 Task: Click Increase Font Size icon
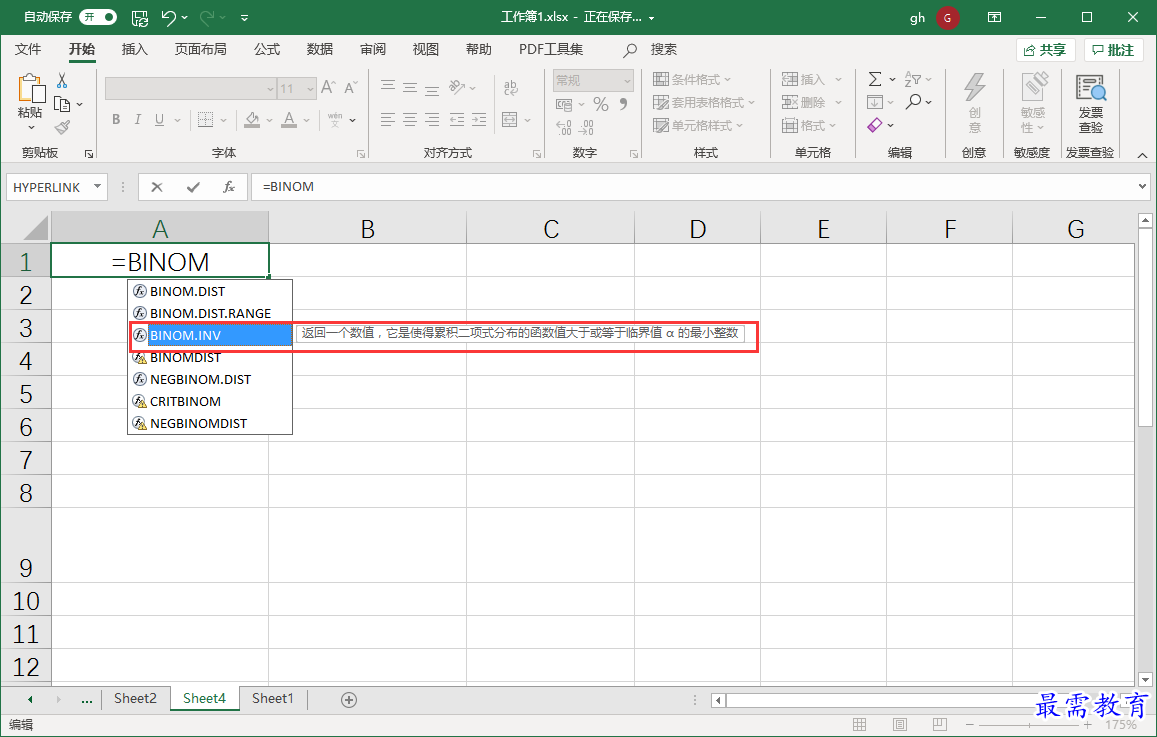click(x=328, y=88)
